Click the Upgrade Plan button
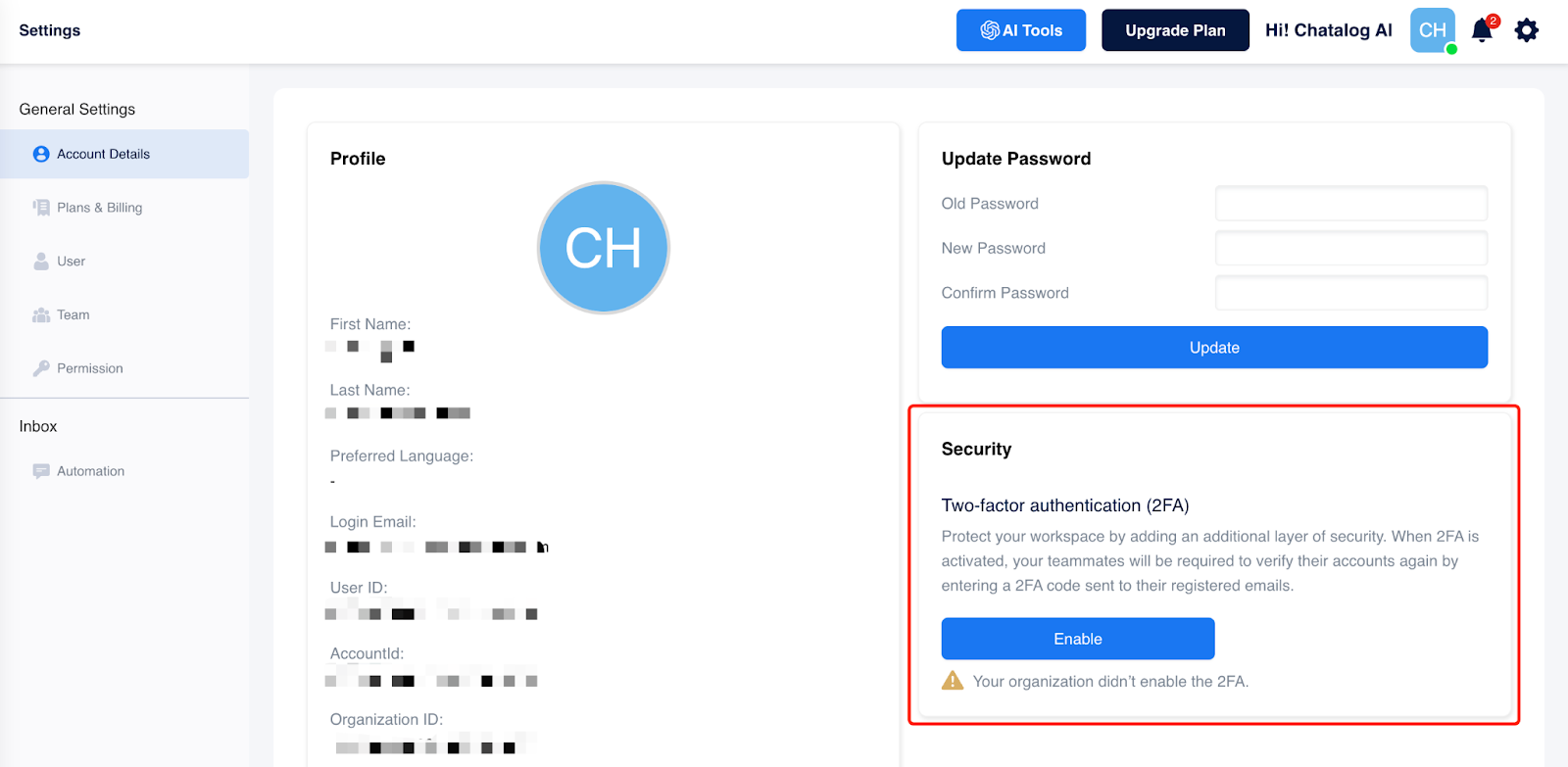 pyautogui.click(x=1175, y=30)
